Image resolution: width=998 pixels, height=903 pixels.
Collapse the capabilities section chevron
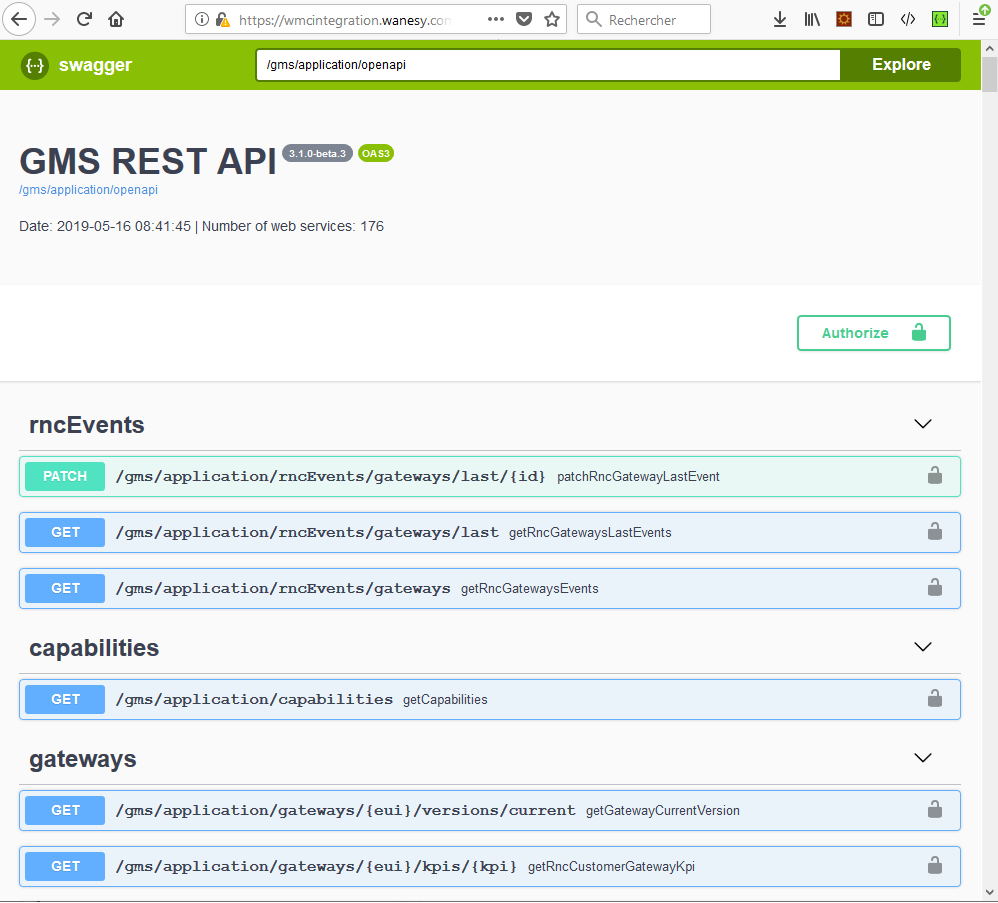coord(923,647)
